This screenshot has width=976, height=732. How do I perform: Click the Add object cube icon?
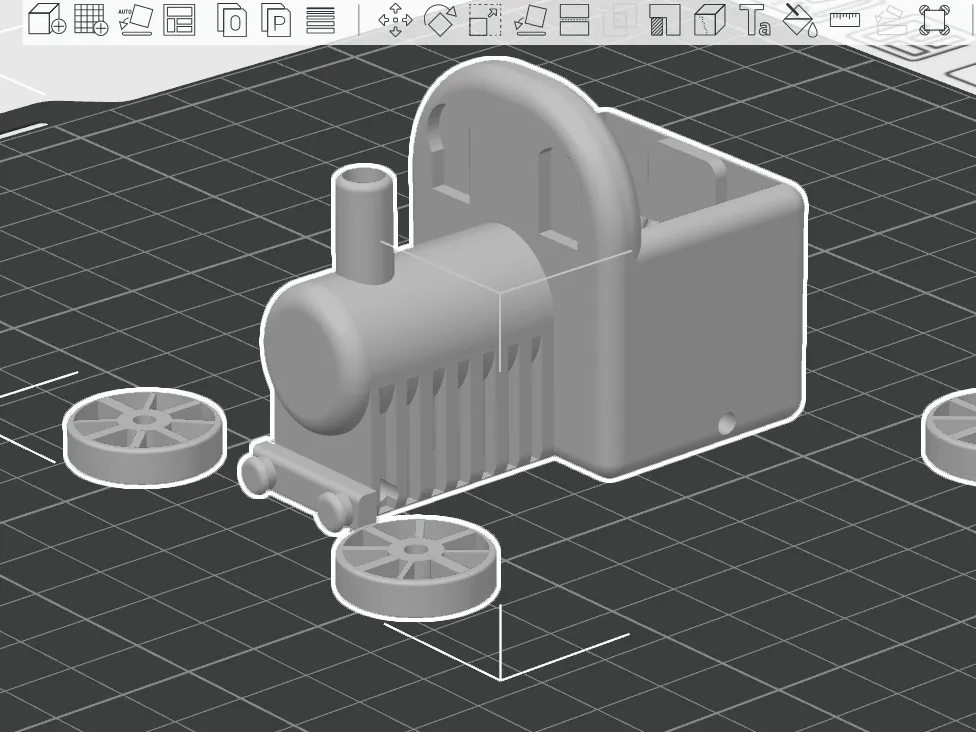pyautogui.click(x=47, y=19)
